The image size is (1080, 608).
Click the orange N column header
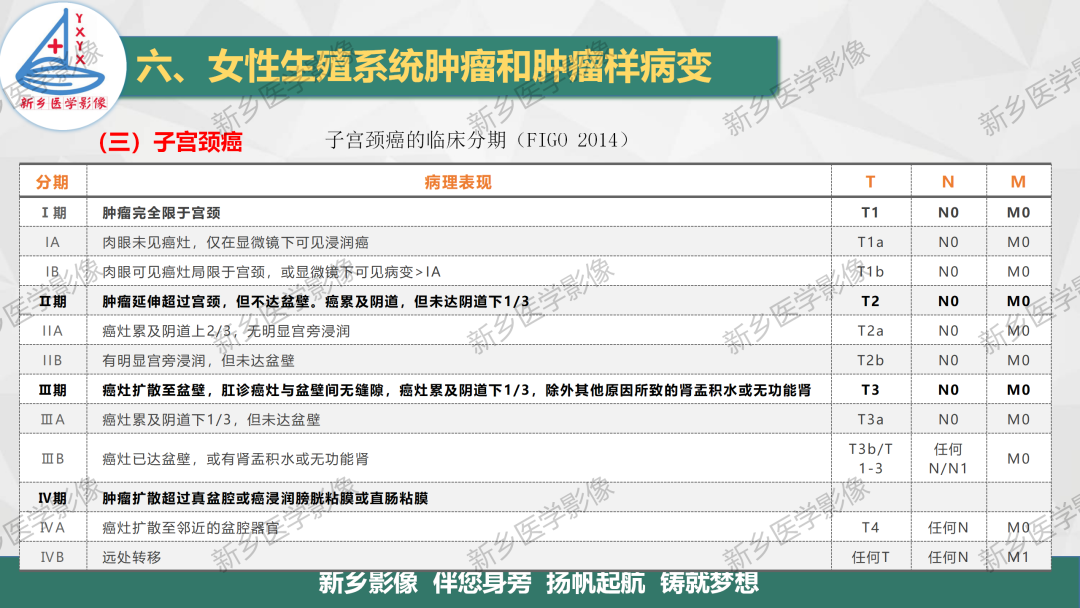click(948, 182)
